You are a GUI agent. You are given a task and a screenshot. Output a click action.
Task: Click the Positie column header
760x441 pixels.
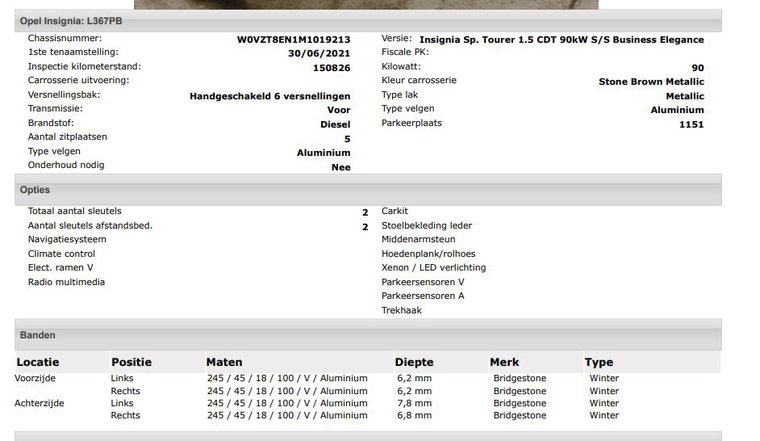click(131, 362)
